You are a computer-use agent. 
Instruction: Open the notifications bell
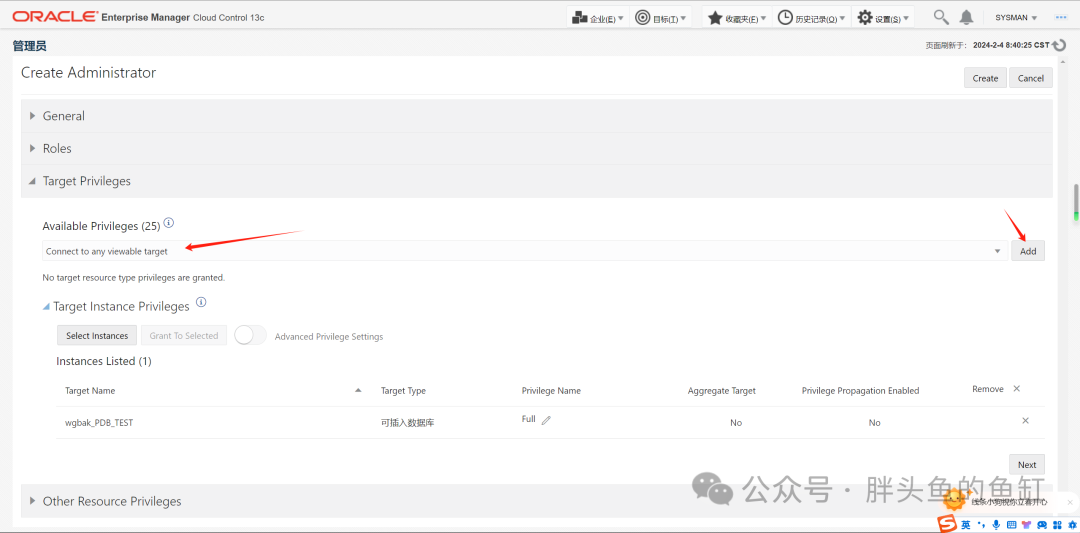tap(967, 17)
